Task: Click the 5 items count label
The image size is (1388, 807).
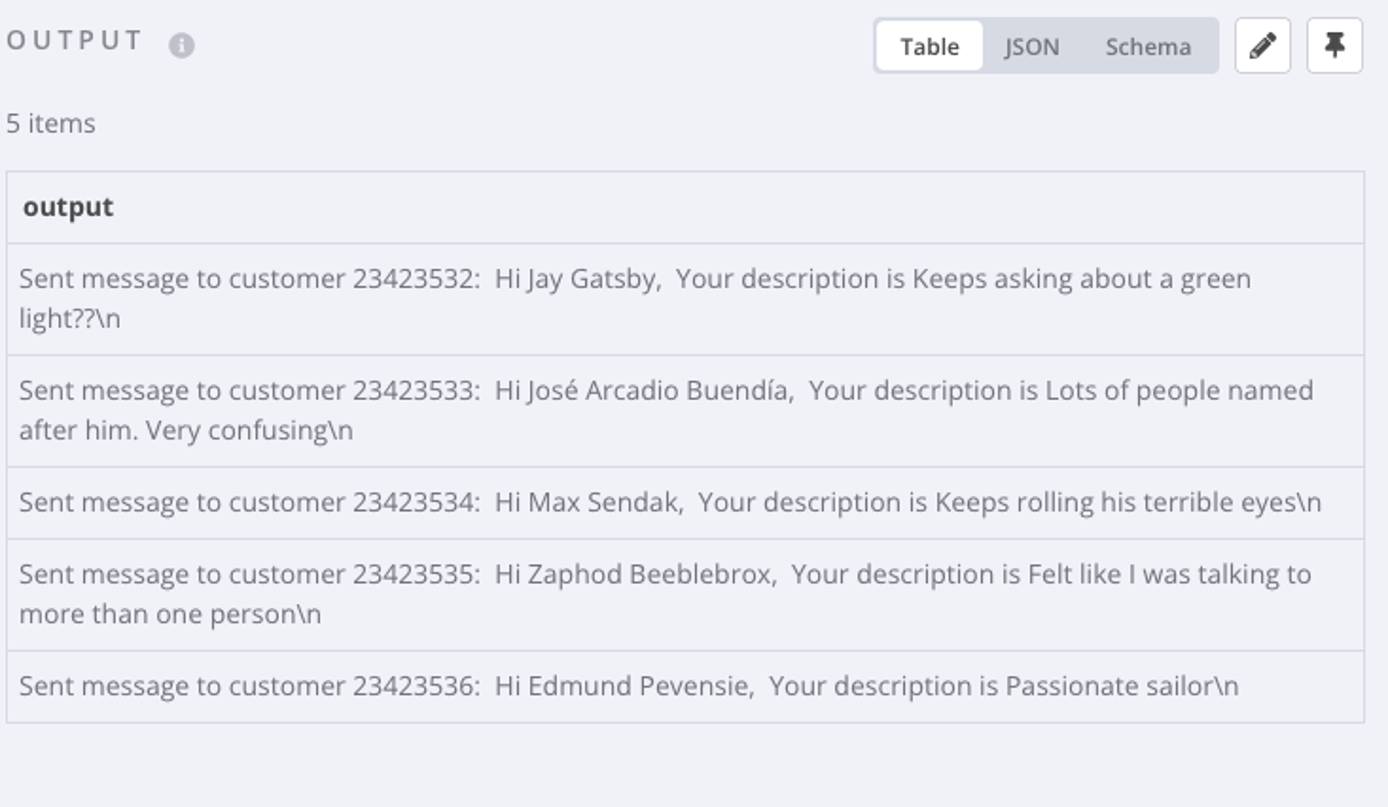Action: [x=51, y=123]
